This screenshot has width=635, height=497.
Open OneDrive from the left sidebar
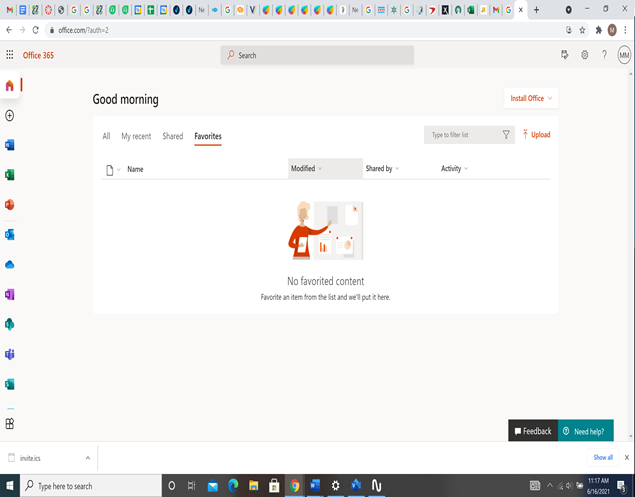[x=10, y=264]
